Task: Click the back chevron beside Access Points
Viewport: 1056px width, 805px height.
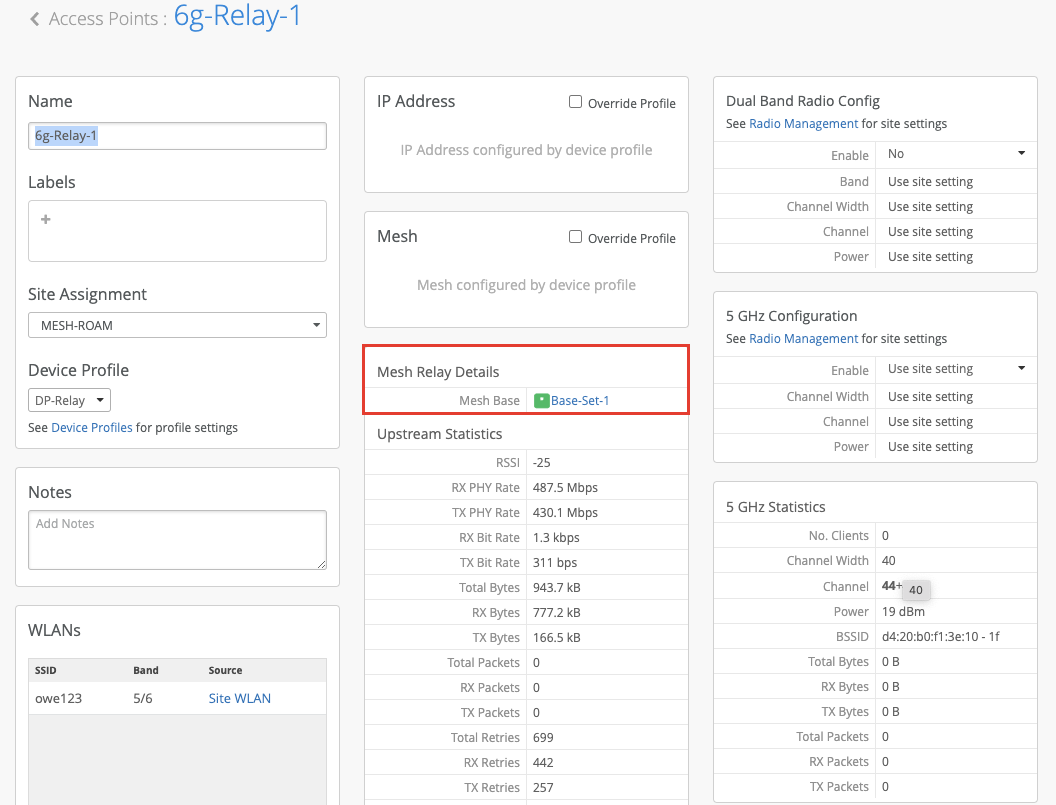Action: tap(35, 19)
